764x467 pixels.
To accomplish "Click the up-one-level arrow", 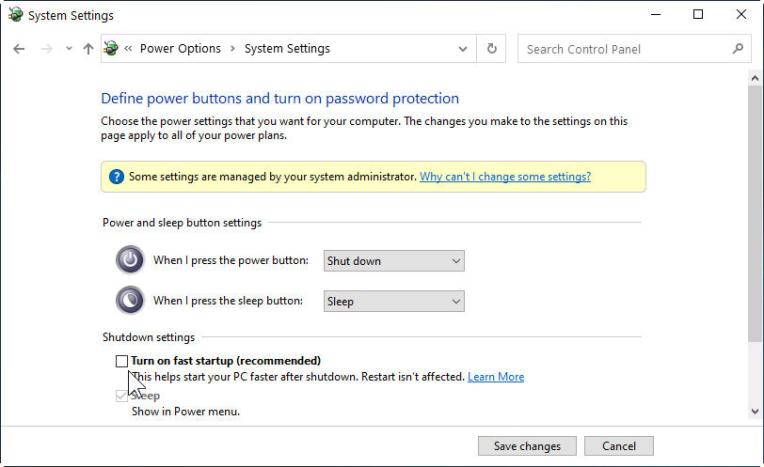I will [88, 49].
